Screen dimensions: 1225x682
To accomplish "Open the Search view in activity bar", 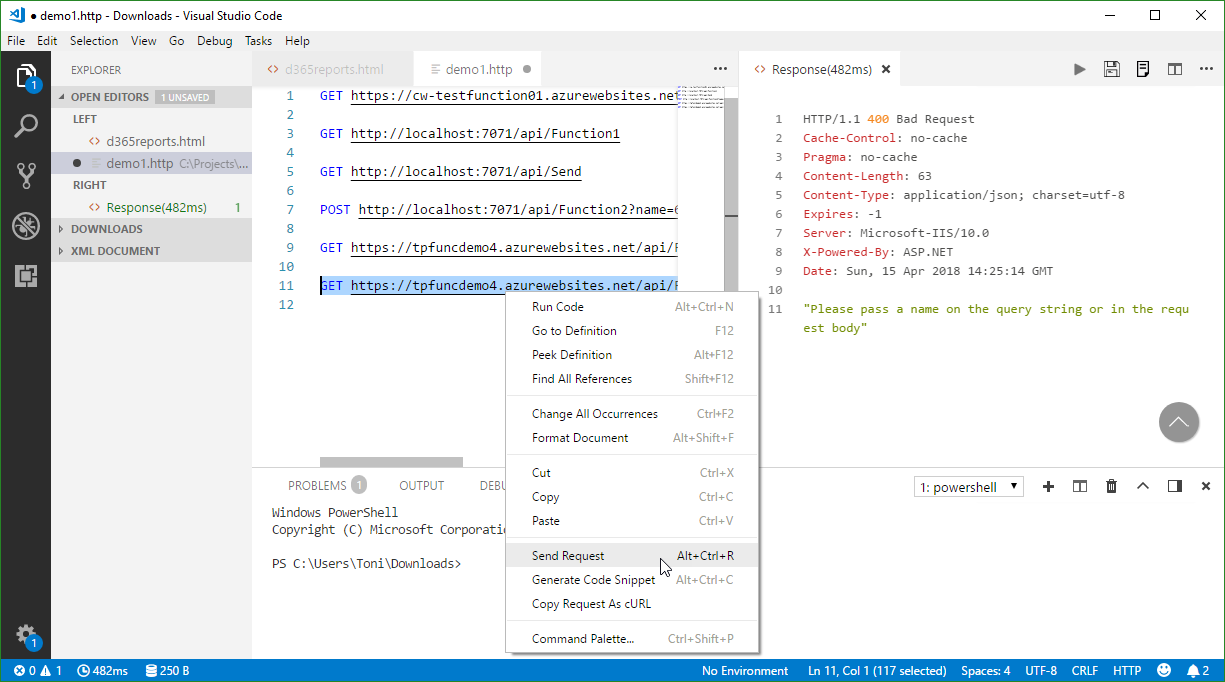I will 26,126.
